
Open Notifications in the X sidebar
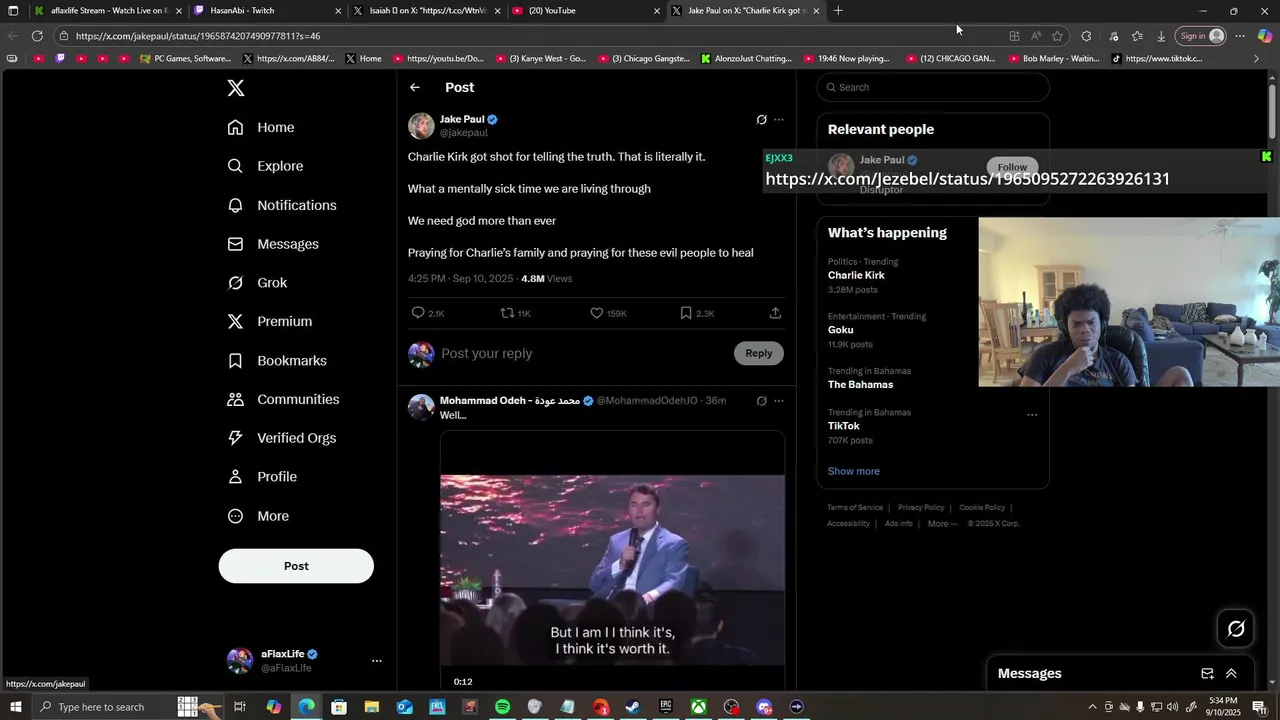[282, 205]
